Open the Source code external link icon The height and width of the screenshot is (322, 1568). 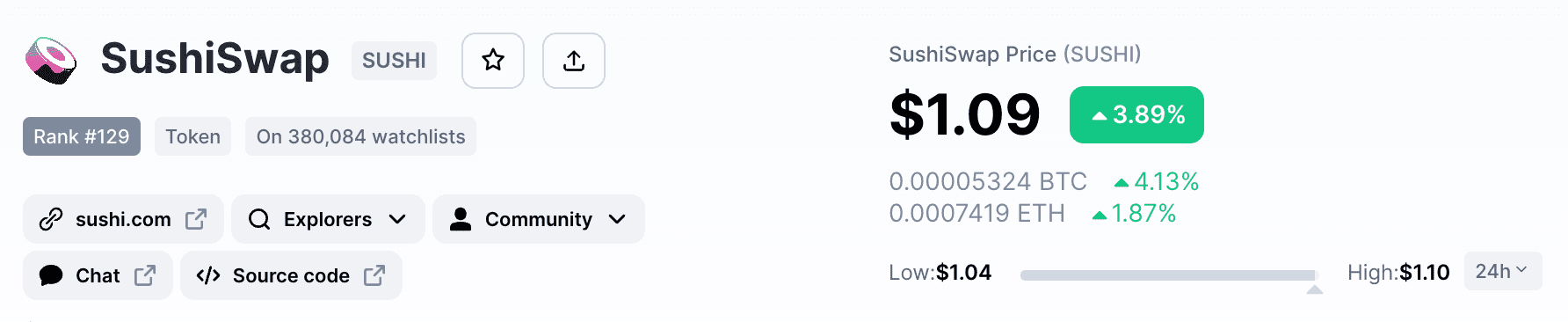click(x=374, y=275)
